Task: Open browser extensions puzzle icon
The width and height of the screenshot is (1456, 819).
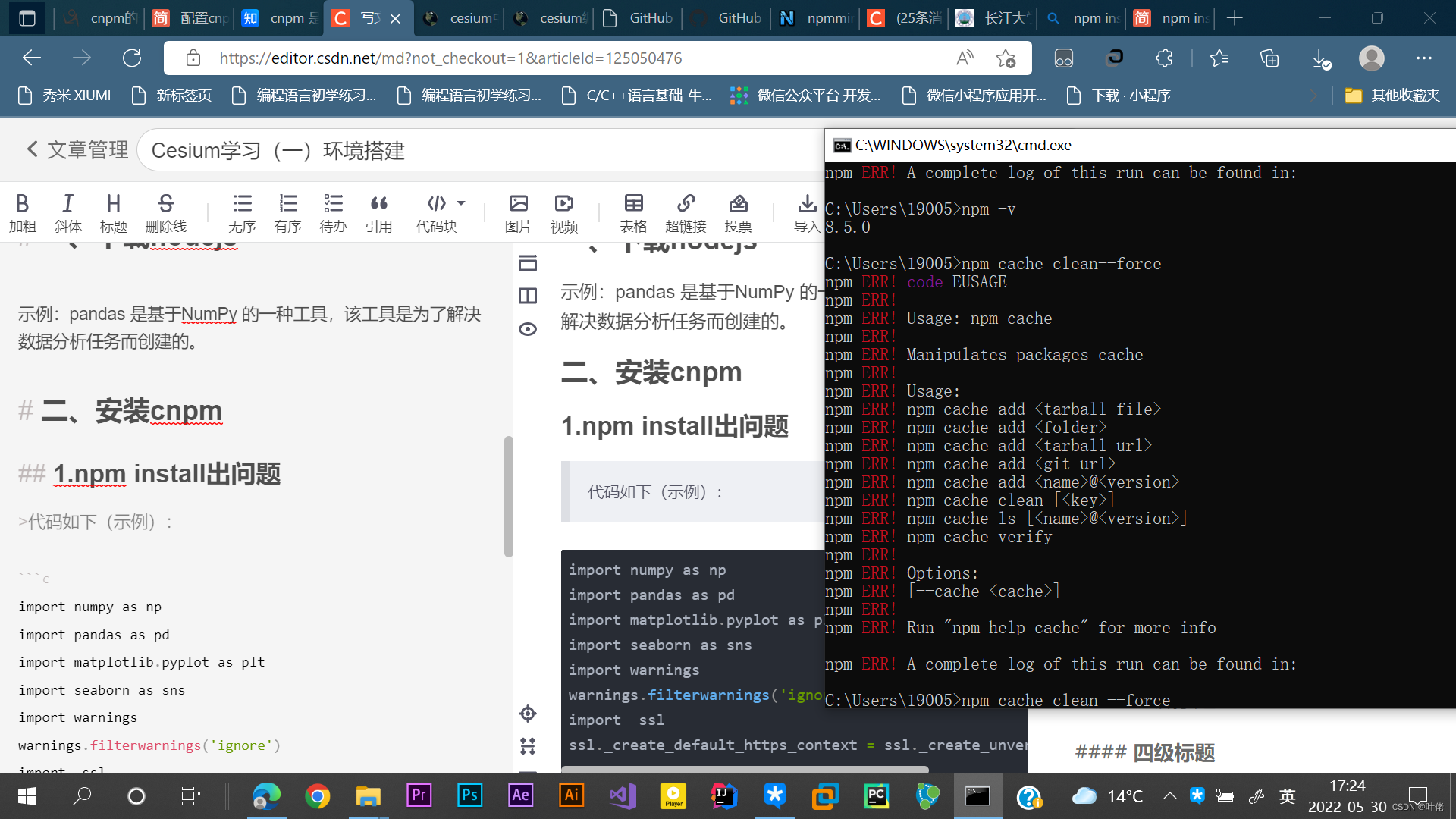Action: (x=1164, y=58)
